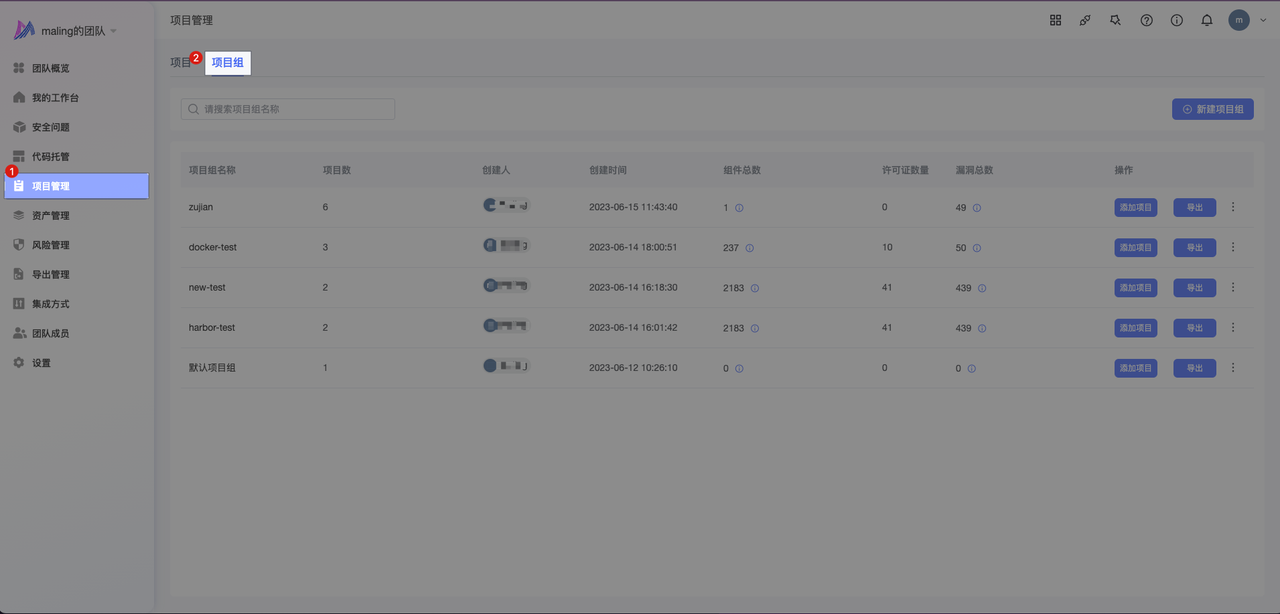Click the info circle icon in header
Screen dimensions: 1280x614
tap(1177, 20)
